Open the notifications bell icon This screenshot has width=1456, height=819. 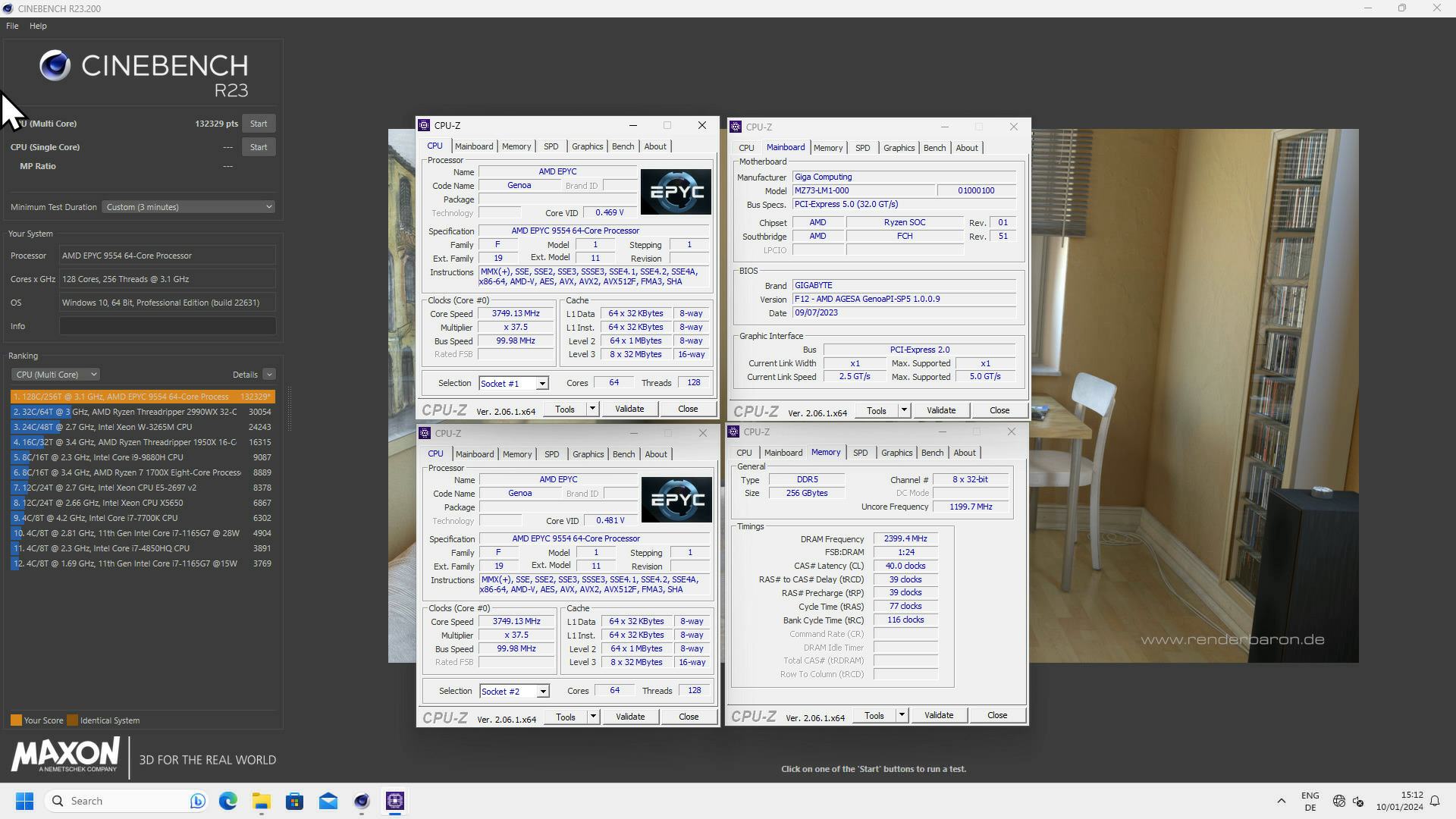point(1435,801)
